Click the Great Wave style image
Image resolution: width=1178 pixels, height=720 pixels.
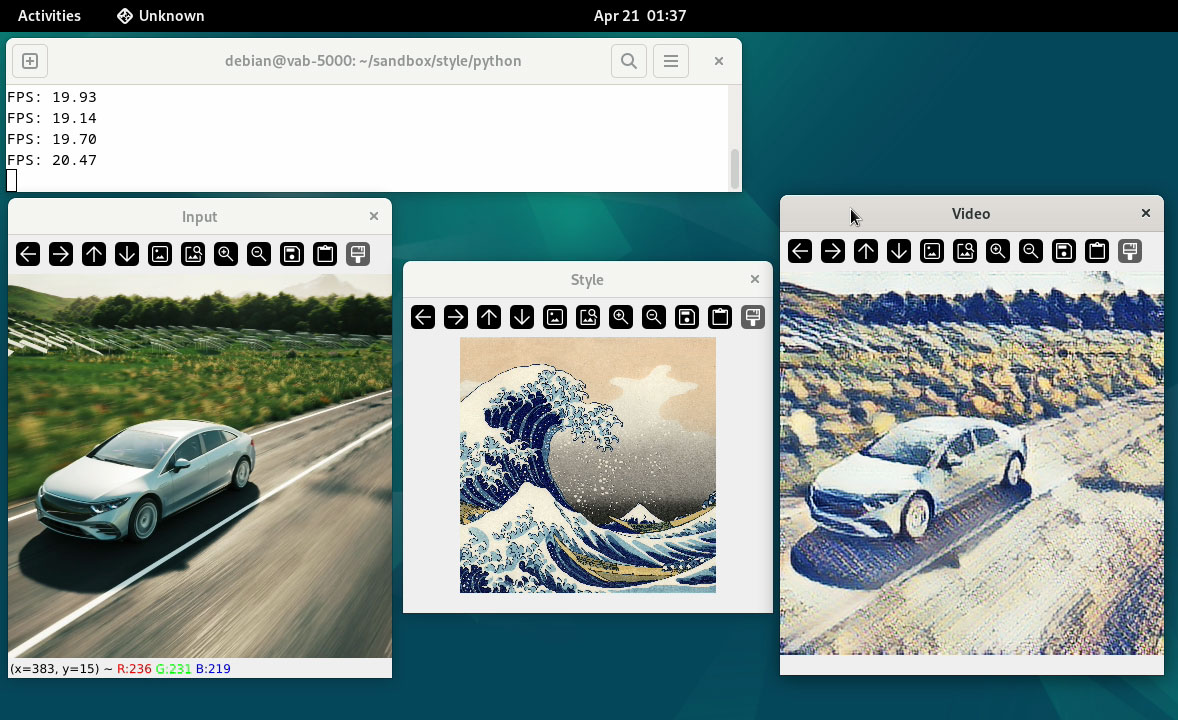coord(587,465)
